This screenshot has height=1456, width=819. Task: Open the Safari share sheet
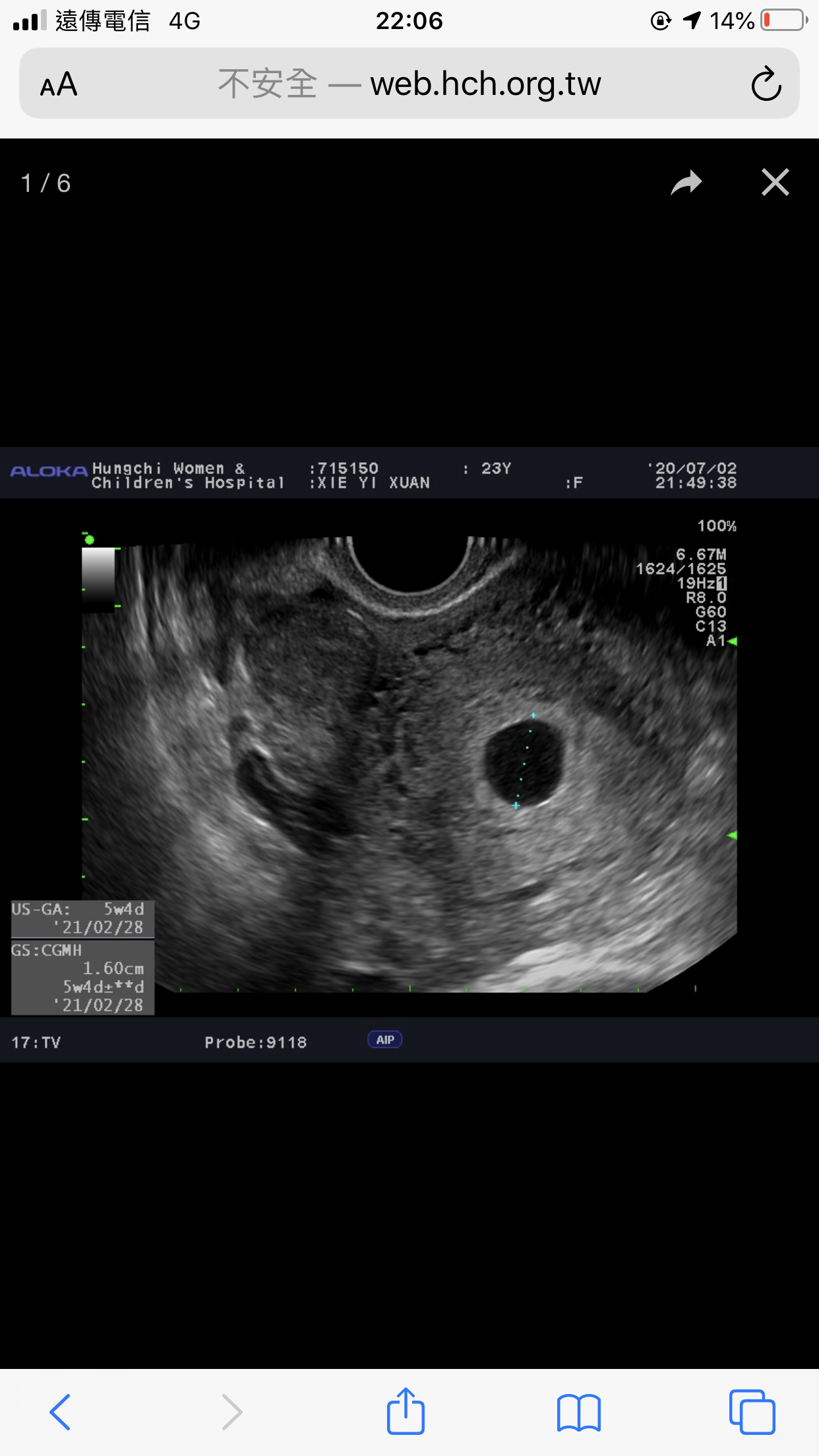[x=406, y=1412]
